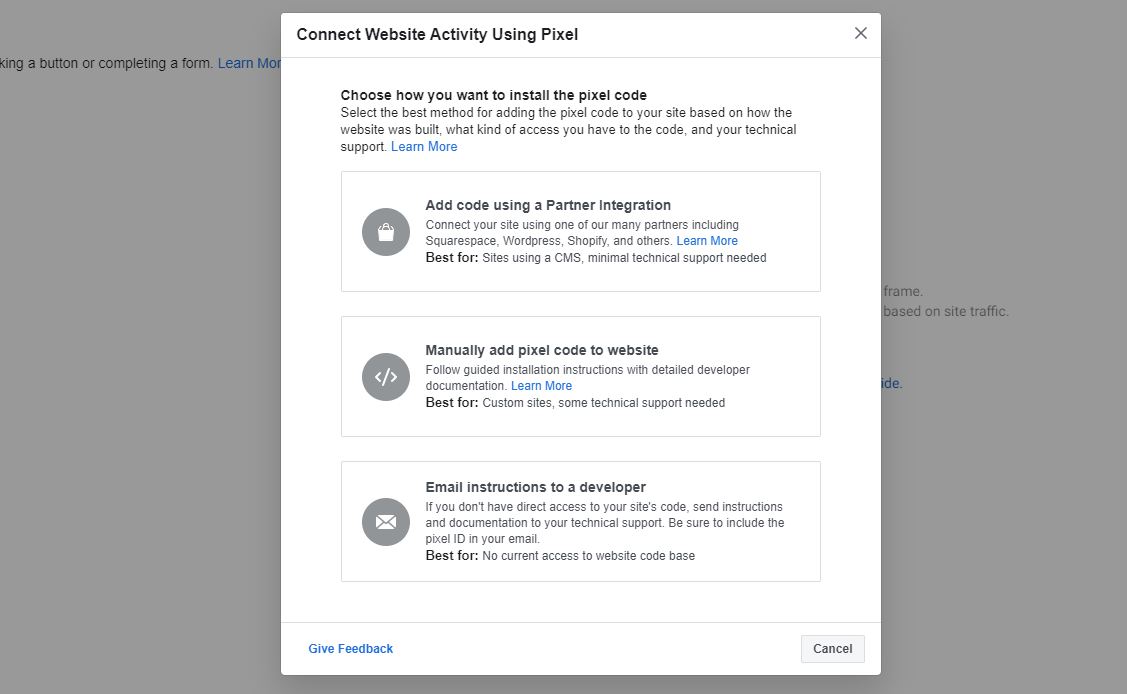Open Learn More link in Partner Integration option
Screen dimensions: 1127x694
[707, 241]
